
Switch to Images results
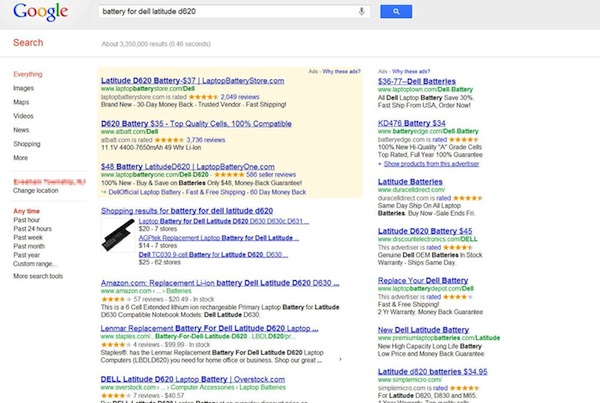click(x=23, y=88)
